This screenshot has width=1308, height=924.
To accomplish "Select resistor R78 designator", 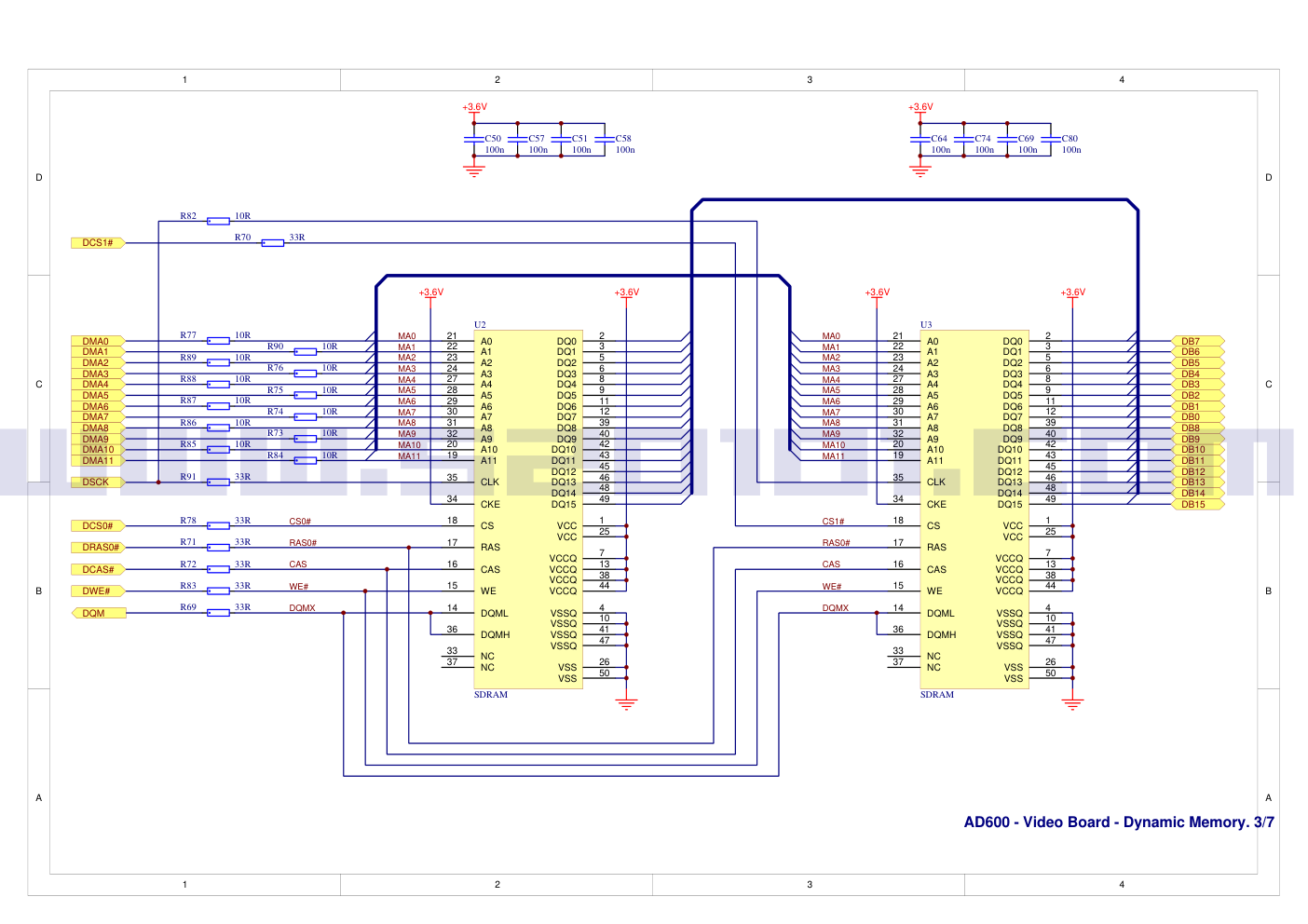I will click(188, 521).
